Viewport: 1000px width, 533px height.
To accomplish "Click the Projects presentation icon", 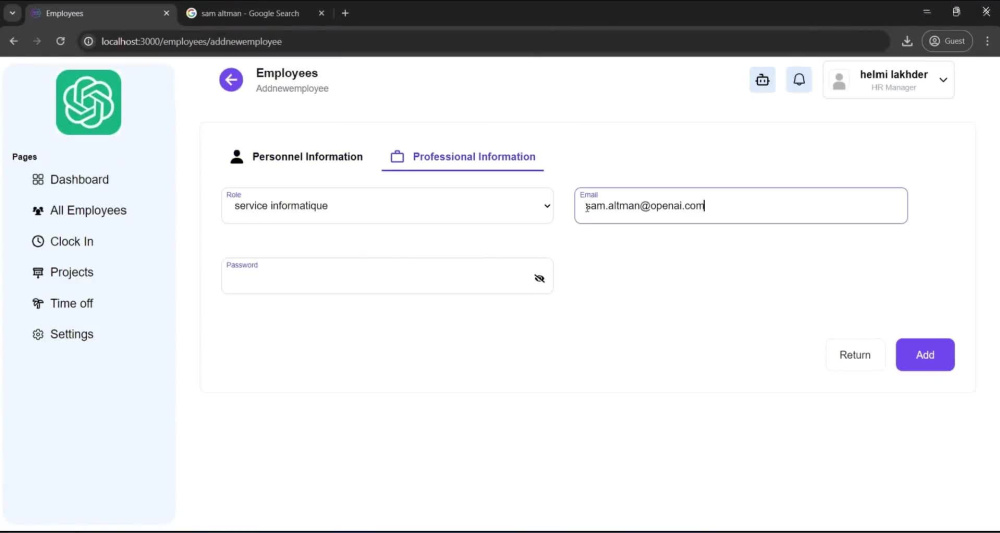I will 38,272.
